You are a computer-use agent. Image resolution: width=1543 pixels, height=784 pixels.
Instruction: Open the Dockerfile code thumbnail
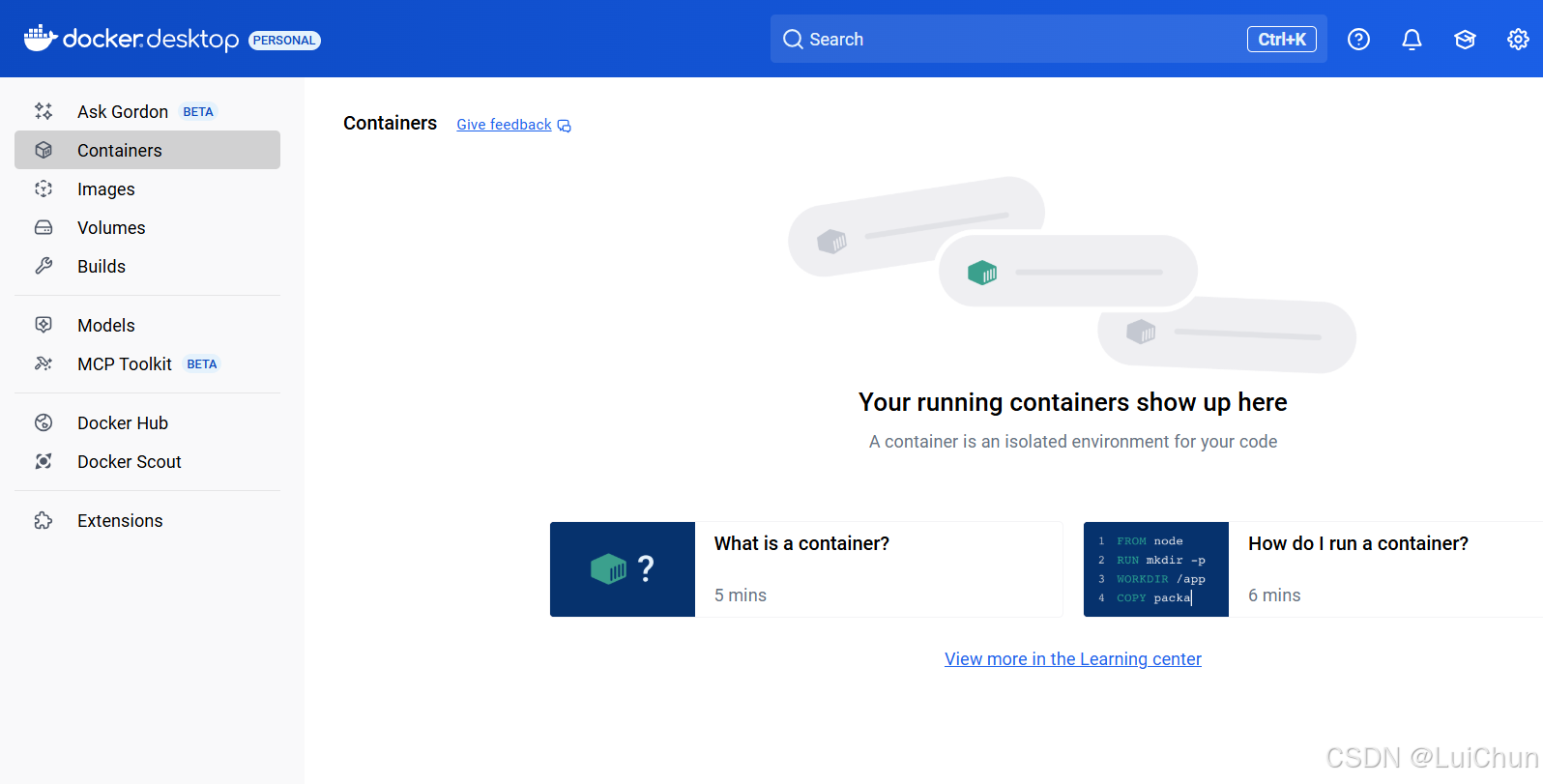[x=1156, y=569]
